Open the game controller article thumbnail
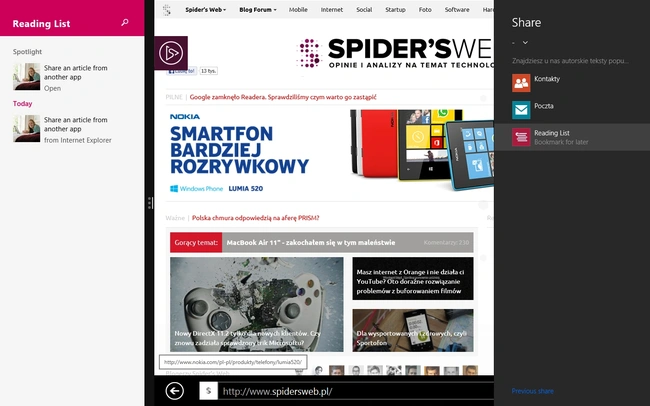Viewport: 650px width, 406px height. pos(257,304)
